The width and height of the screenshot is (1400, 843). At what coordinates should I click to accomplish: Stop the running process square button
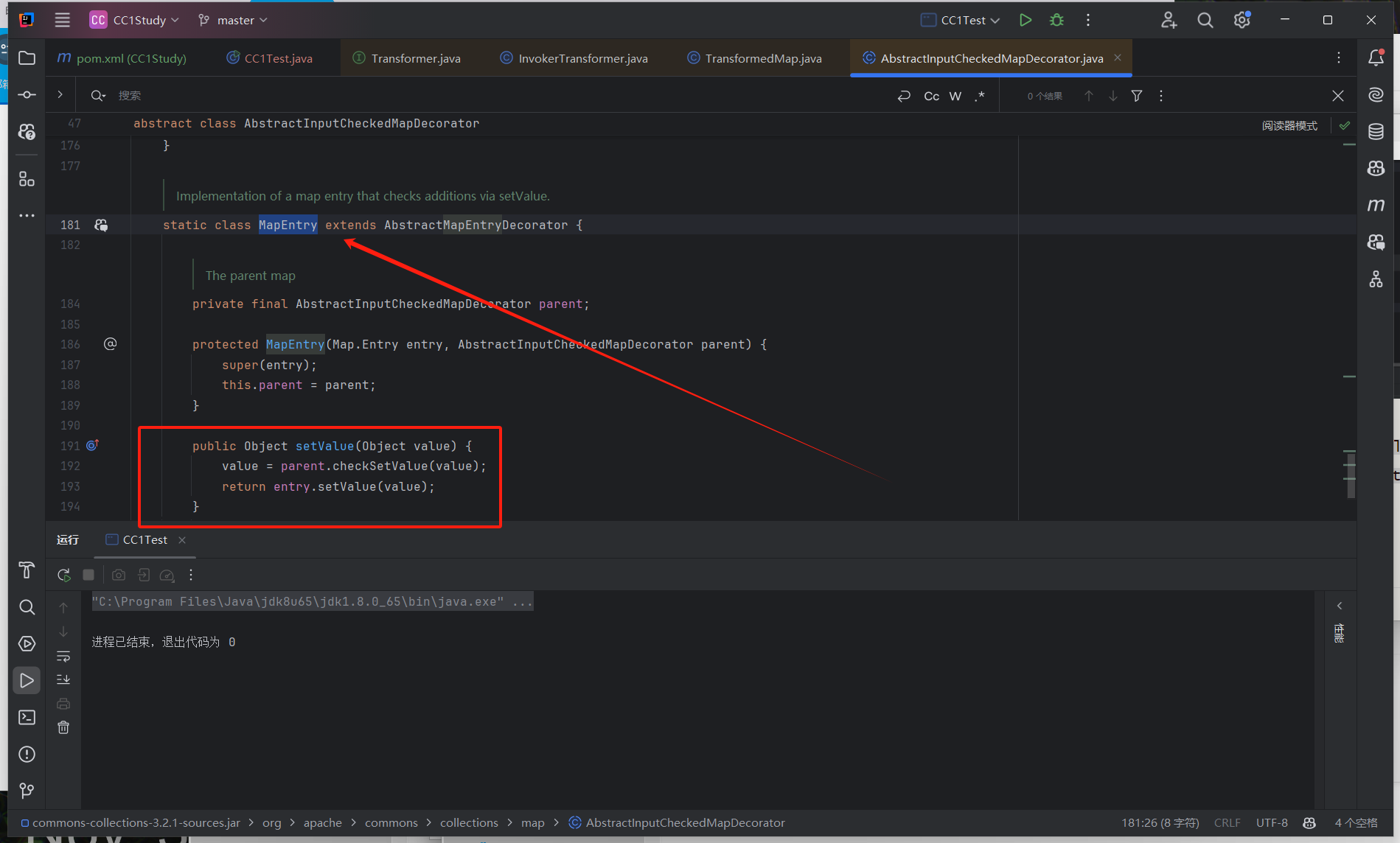coord(88,575)
